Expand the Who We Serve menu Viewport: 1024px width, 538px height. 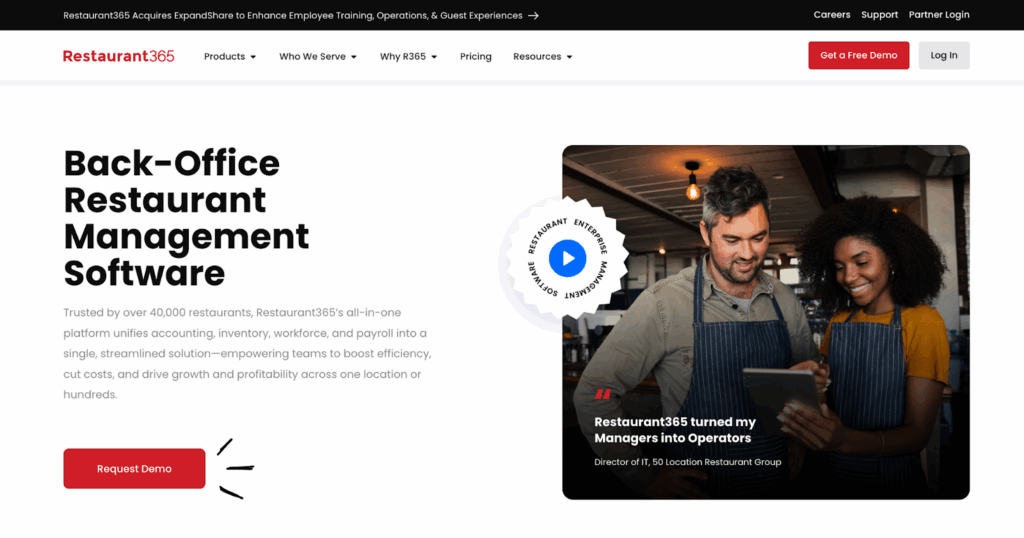(318, 57)
